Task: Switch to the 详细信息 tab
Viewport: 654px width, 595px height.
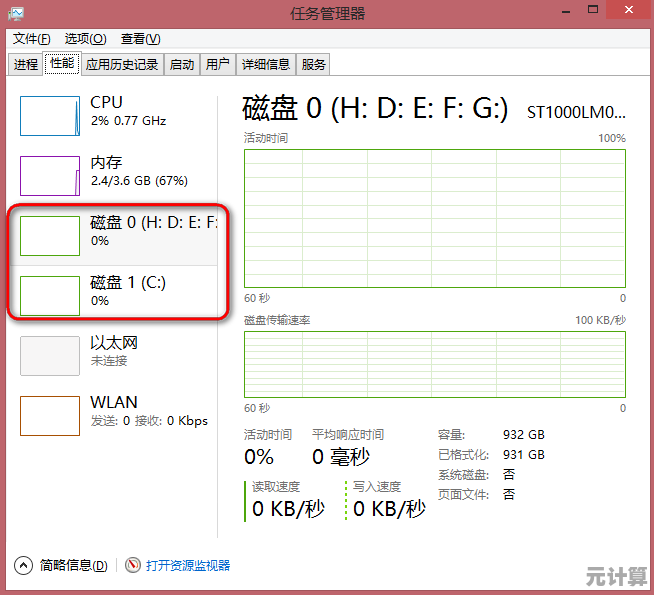Action: click(266, 64)
